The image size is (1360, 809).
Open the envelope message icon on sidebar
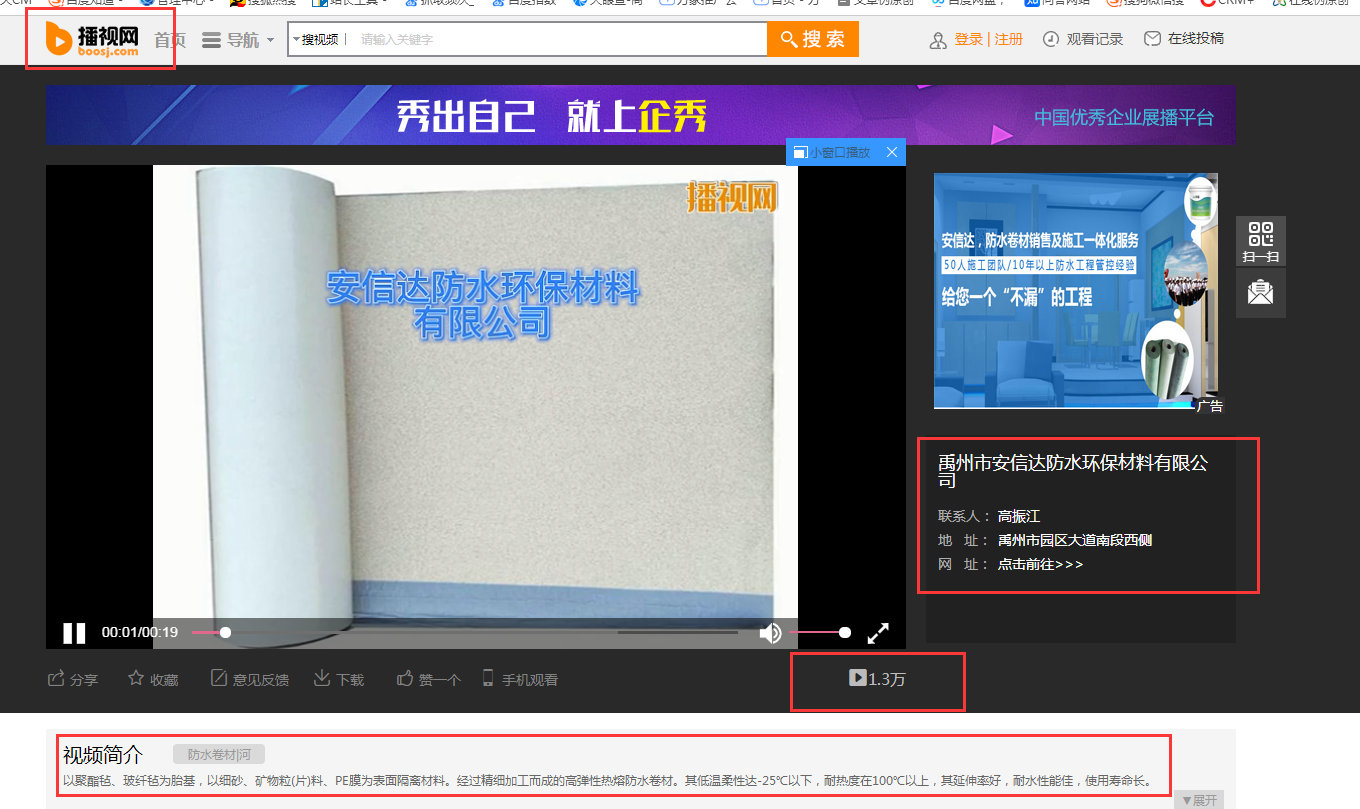tap(1260, 293)
